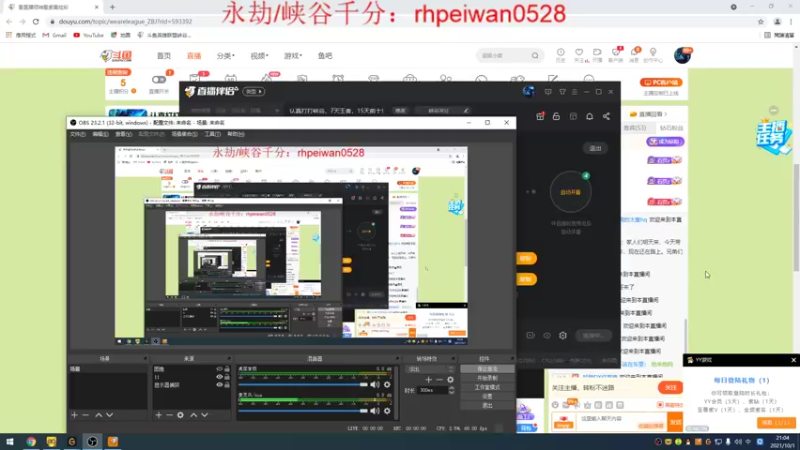800x450 pixels.
Task: Expand the contribution list header arrow
Action: point(665,114)
